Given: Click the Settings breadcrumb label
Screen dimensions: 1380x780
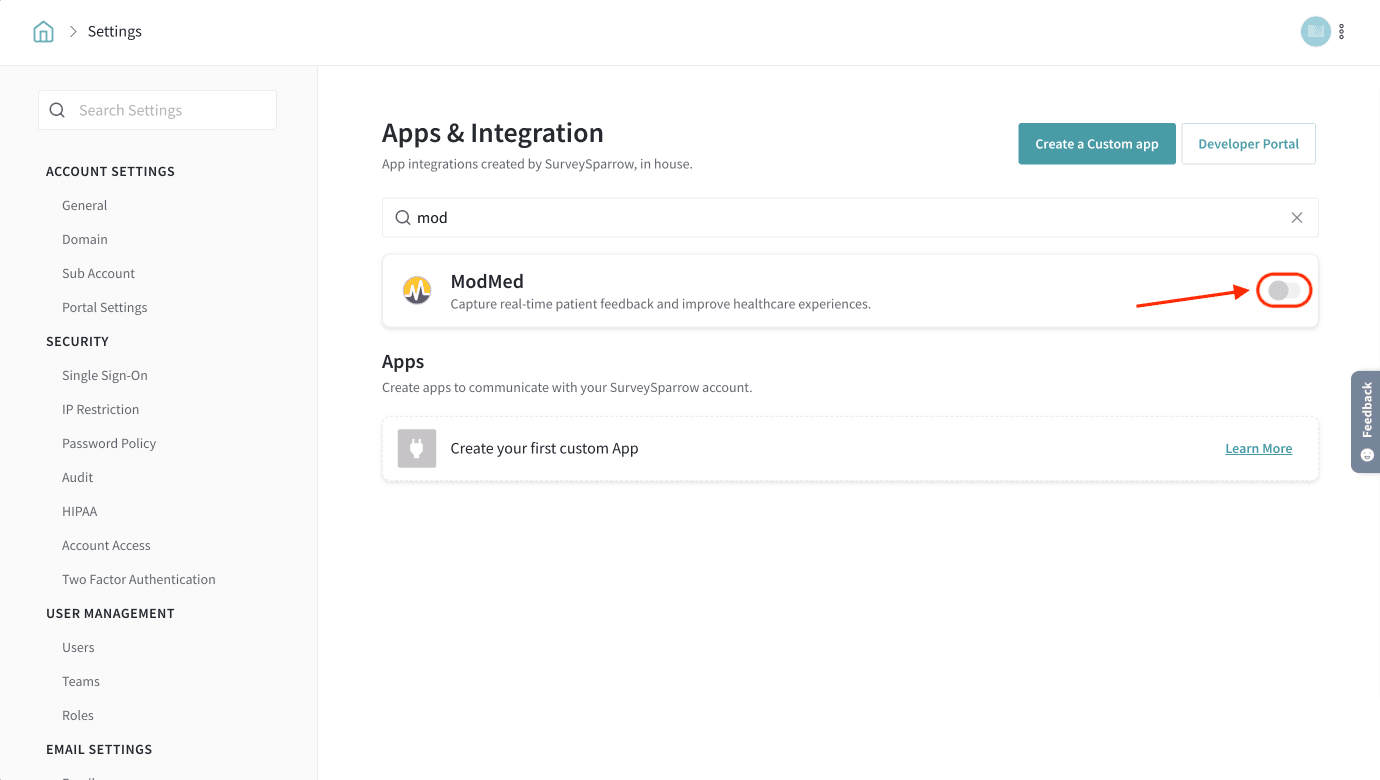Looking at the screenshot, I should [115, 32].
